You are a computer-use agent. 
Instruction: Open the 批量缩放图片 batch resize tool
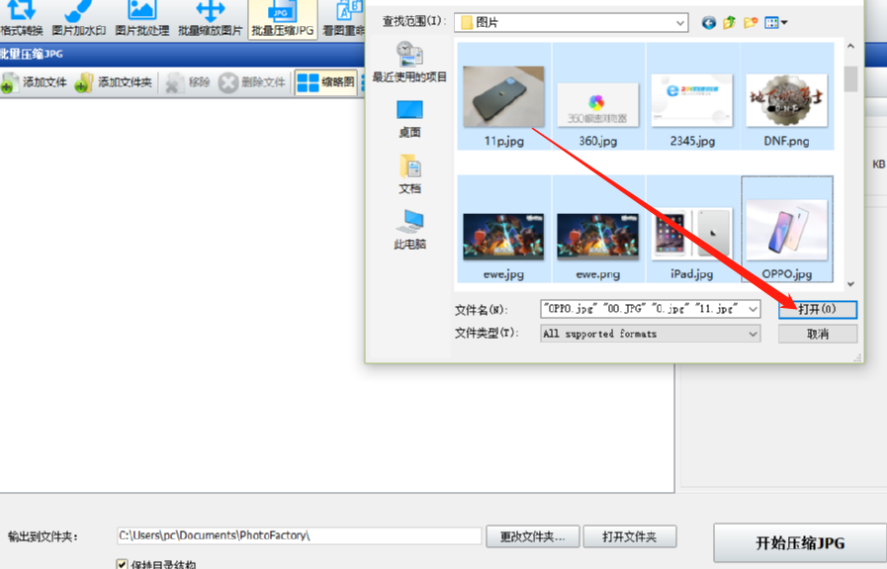(x=210, y=19)
